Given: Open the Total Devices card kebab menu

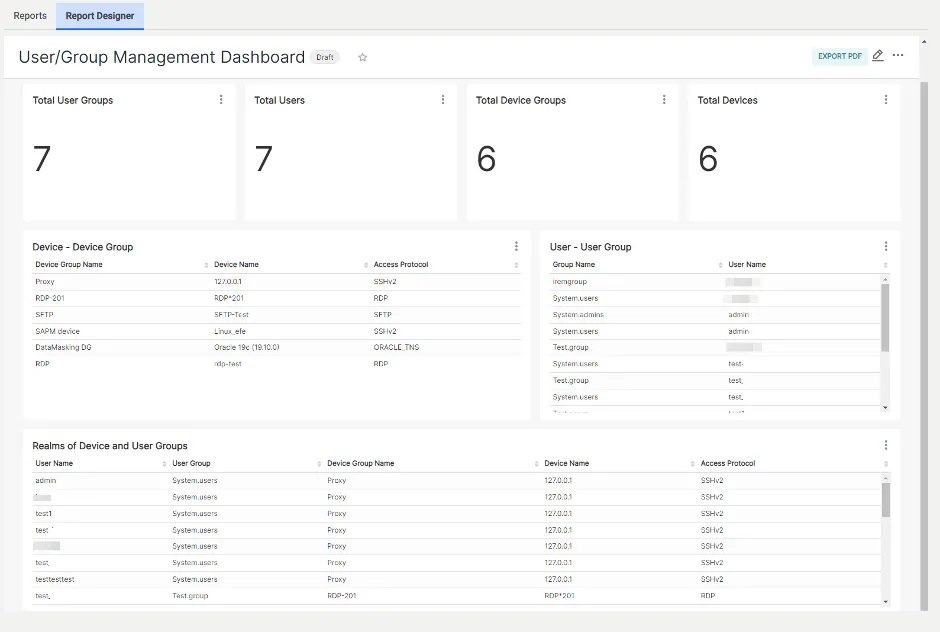Looking at the screenshot, I should [x=886, y=100].
